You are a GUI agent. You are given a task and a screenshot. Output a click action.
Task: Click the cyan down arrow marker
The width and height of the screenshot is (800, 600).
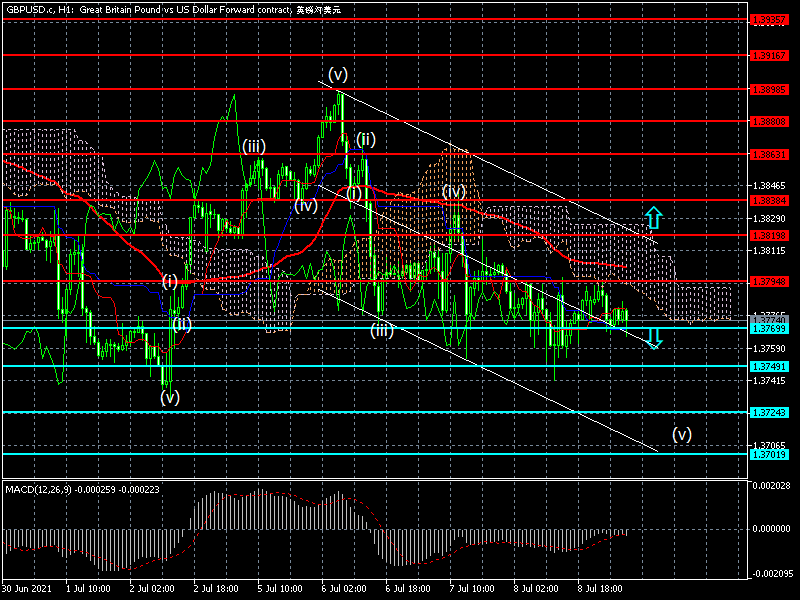point(653,338)
